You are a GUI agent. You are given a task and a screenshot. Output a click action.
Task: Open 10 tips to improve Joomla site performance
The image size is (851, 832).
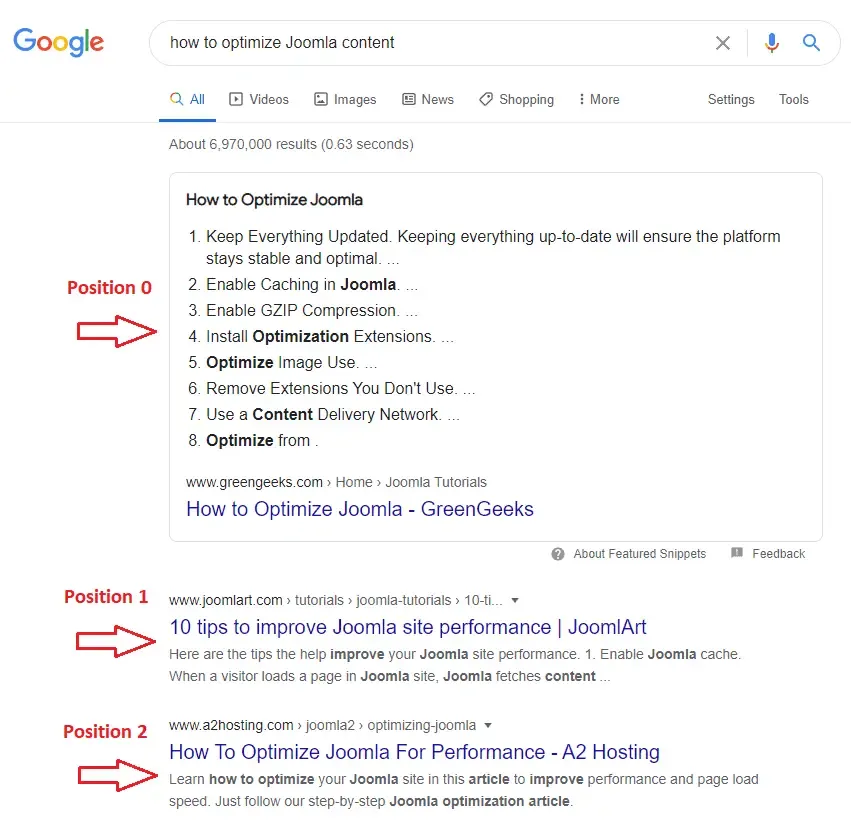tap(408, 627)
